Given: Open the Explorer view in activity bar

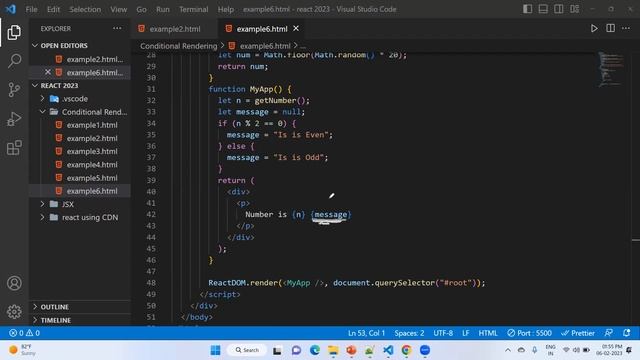Looking at the screenshot, I should [14, 33].
